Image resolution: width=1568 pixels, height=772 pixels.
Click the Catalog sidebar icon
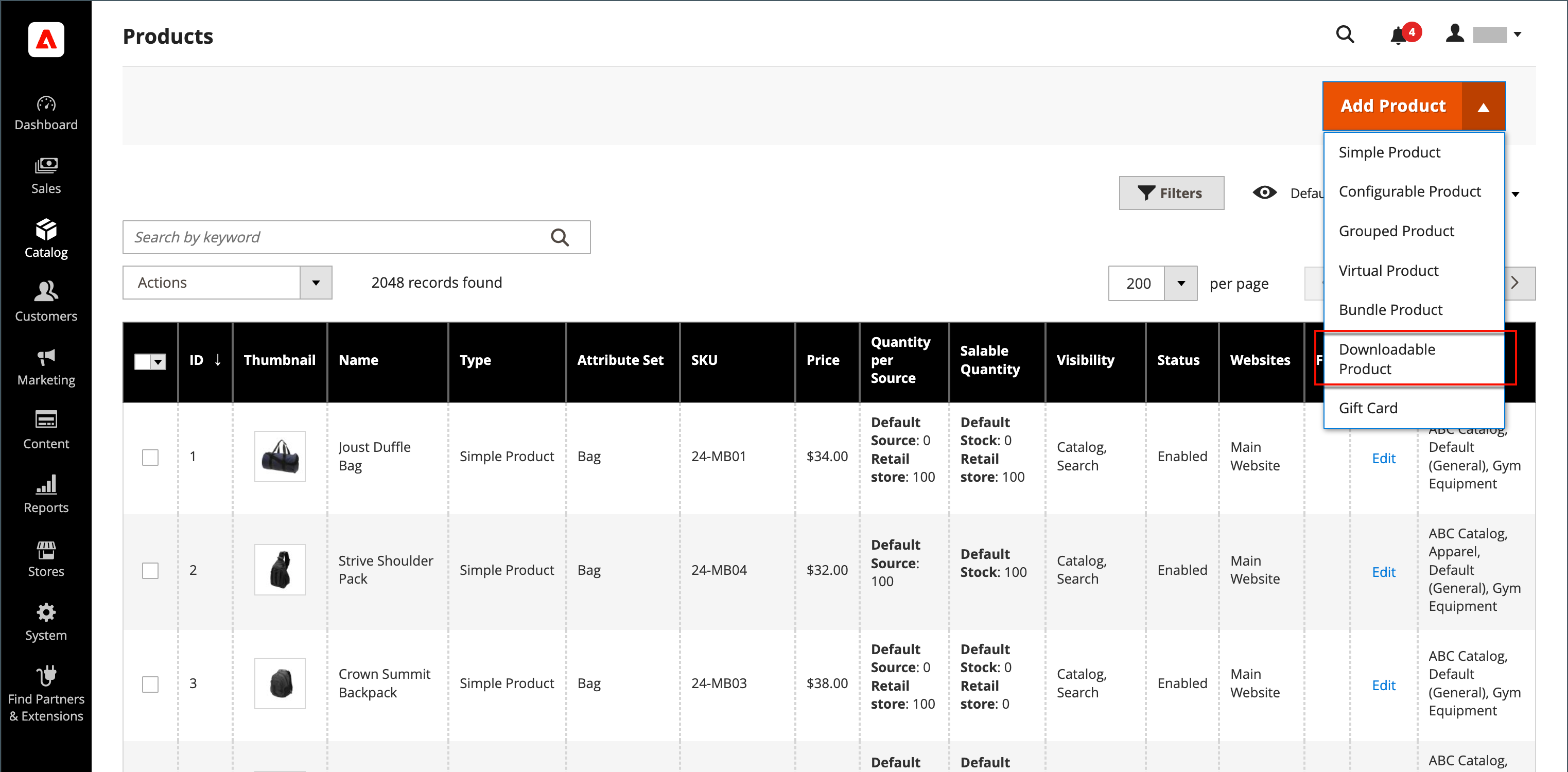pos(46,239)
